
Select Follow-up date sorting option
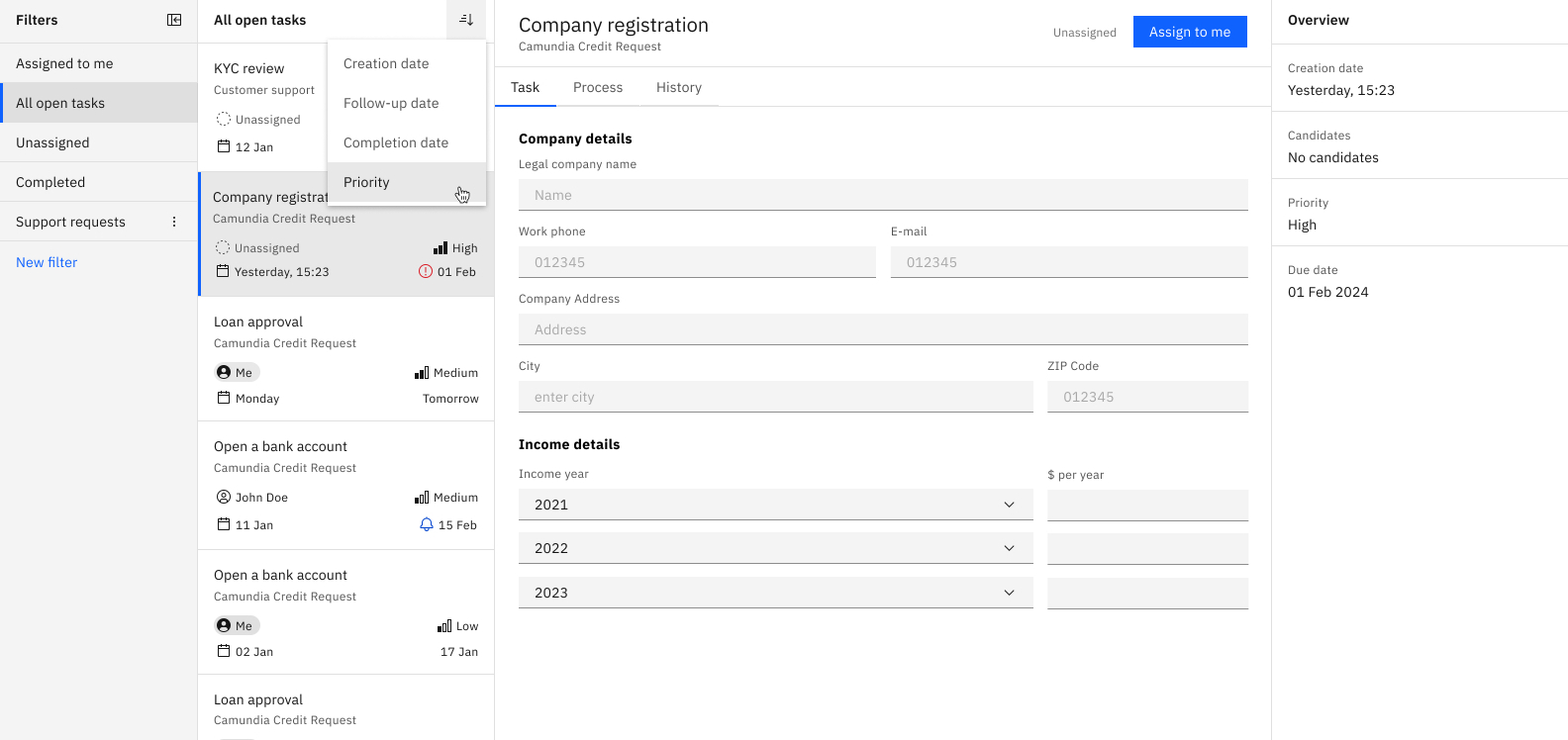(x=391, y=103)
